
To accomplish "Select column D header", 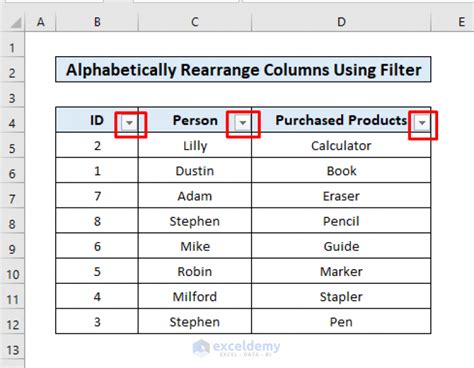I will tap(341, 22).
